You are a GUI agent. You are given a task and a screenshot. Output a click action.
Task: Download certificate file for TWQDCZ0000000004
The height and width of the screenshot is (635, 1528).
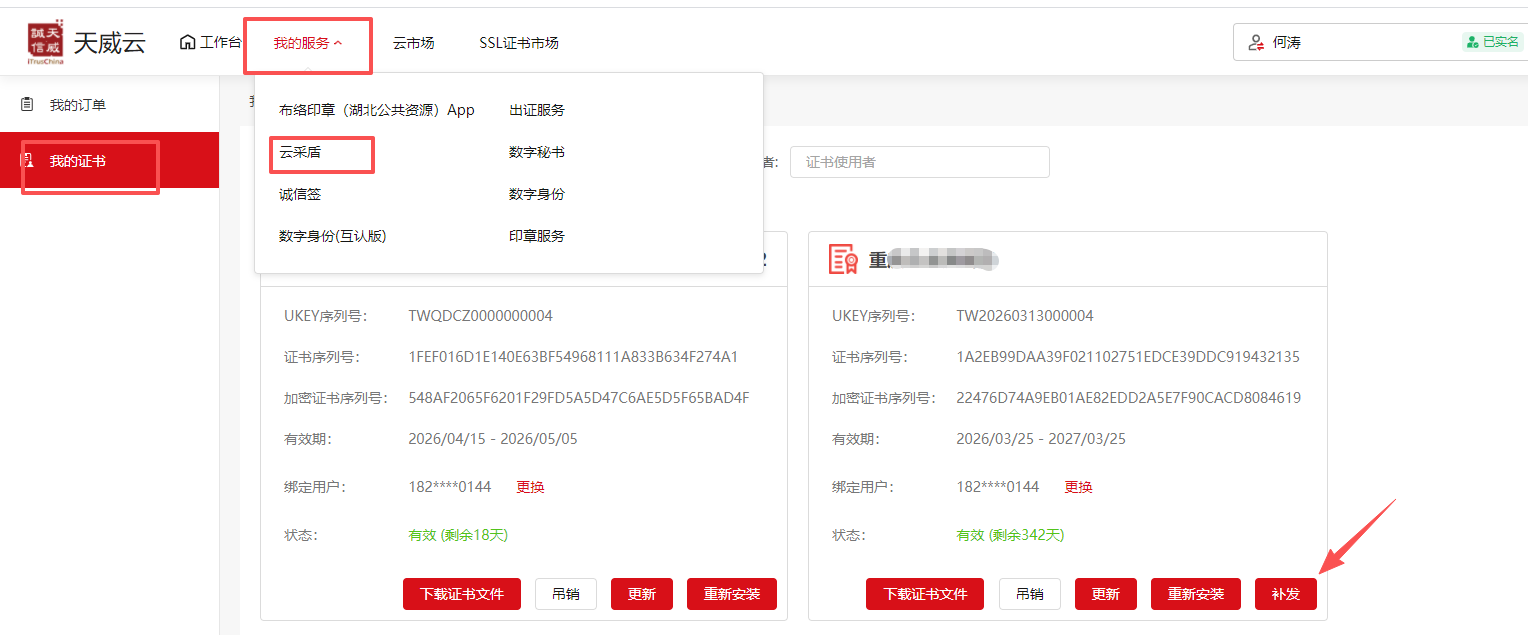[x=462, y=594]
